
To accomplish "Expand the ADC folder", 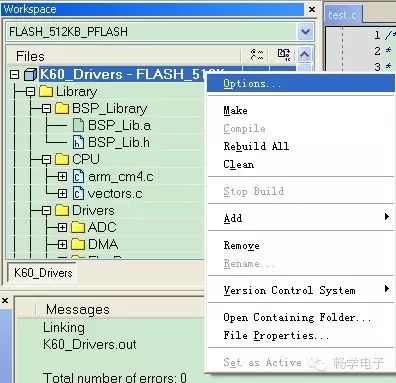I will (x=62, y=228).
